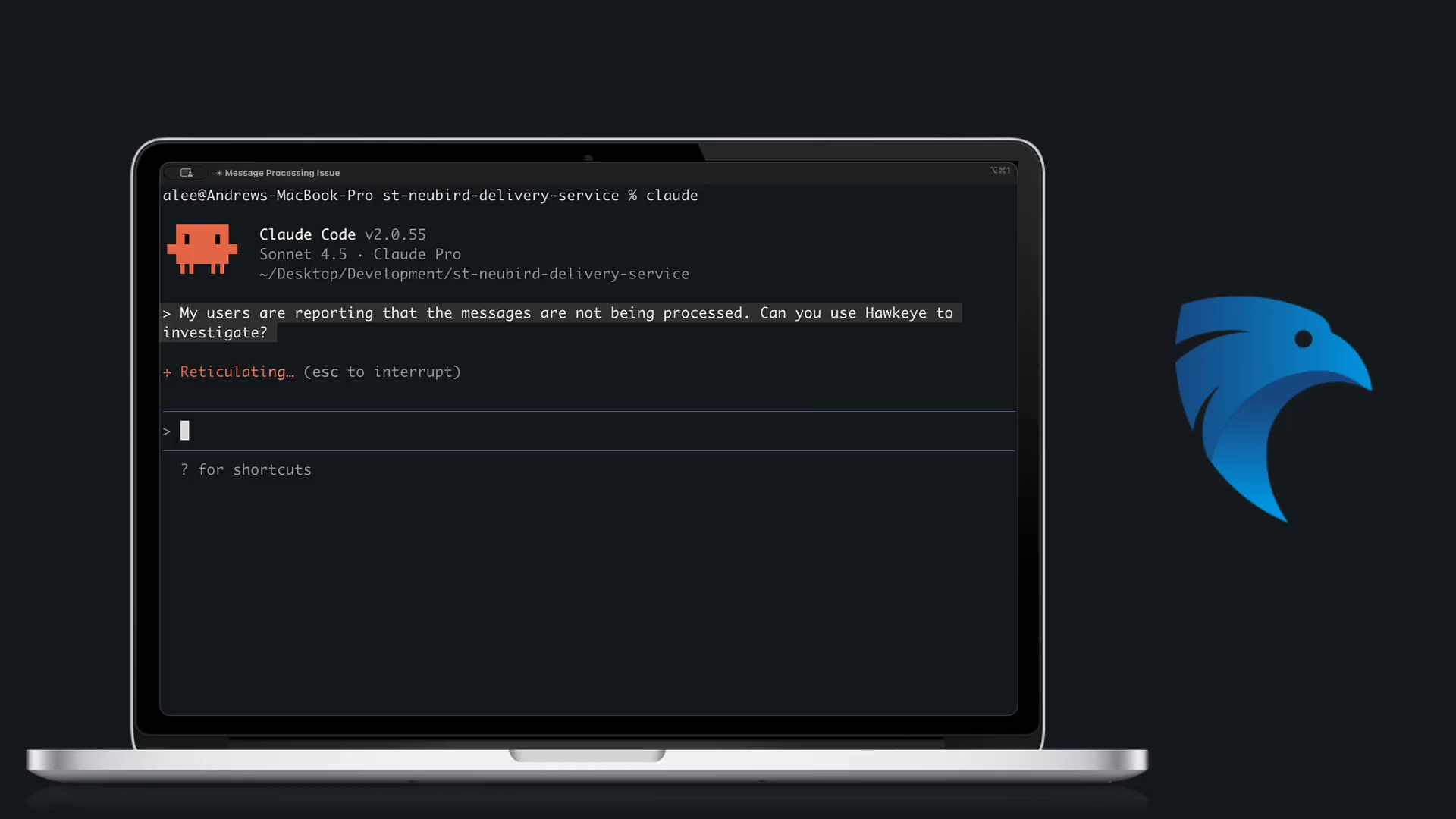Click the orange Claude Code logo artwork
The width and height of the screenshot is (1456, 819).
202,250
